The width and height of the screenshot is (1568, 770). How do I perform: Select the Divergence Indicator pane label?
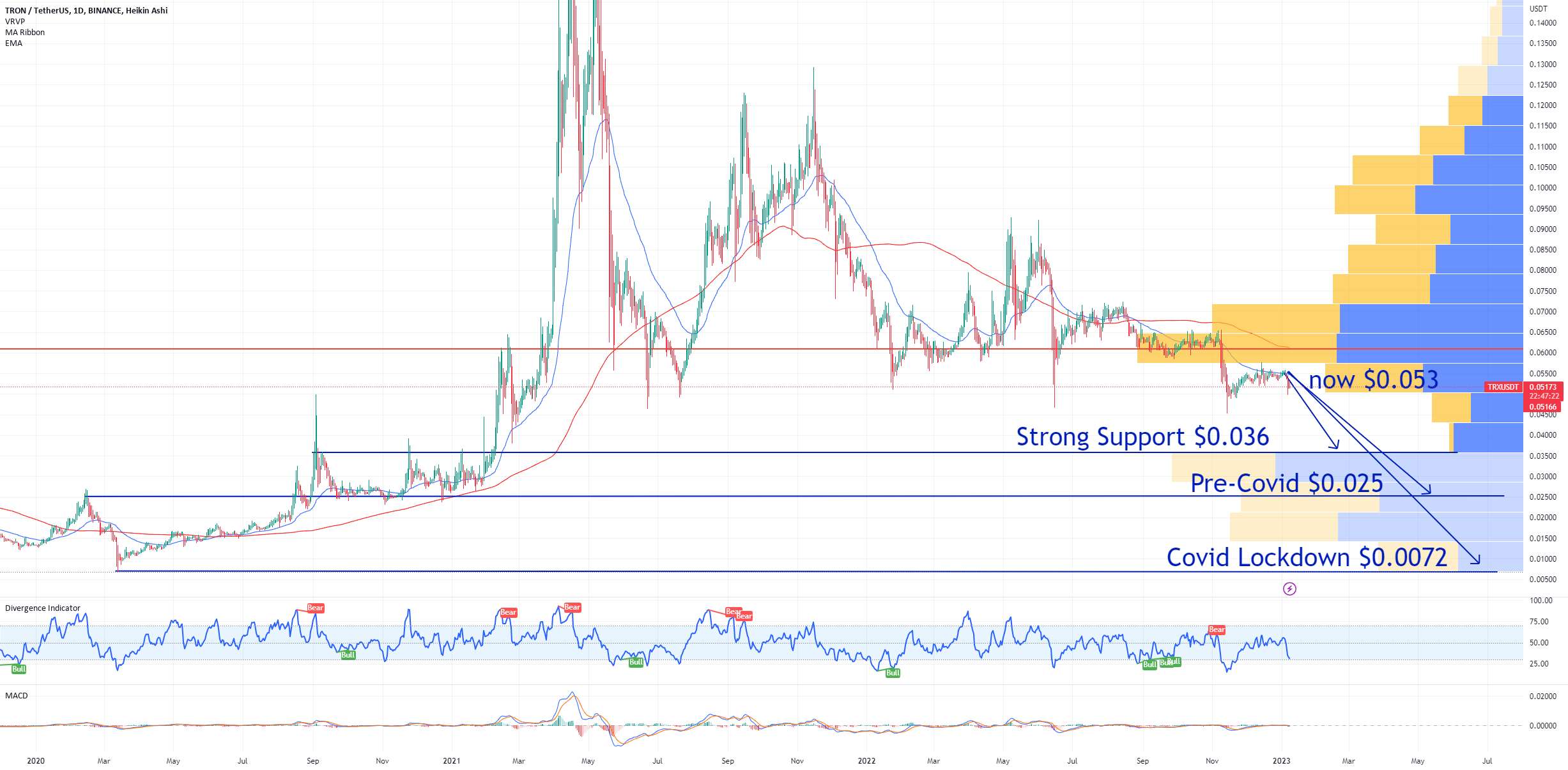(x=43, y=608)
